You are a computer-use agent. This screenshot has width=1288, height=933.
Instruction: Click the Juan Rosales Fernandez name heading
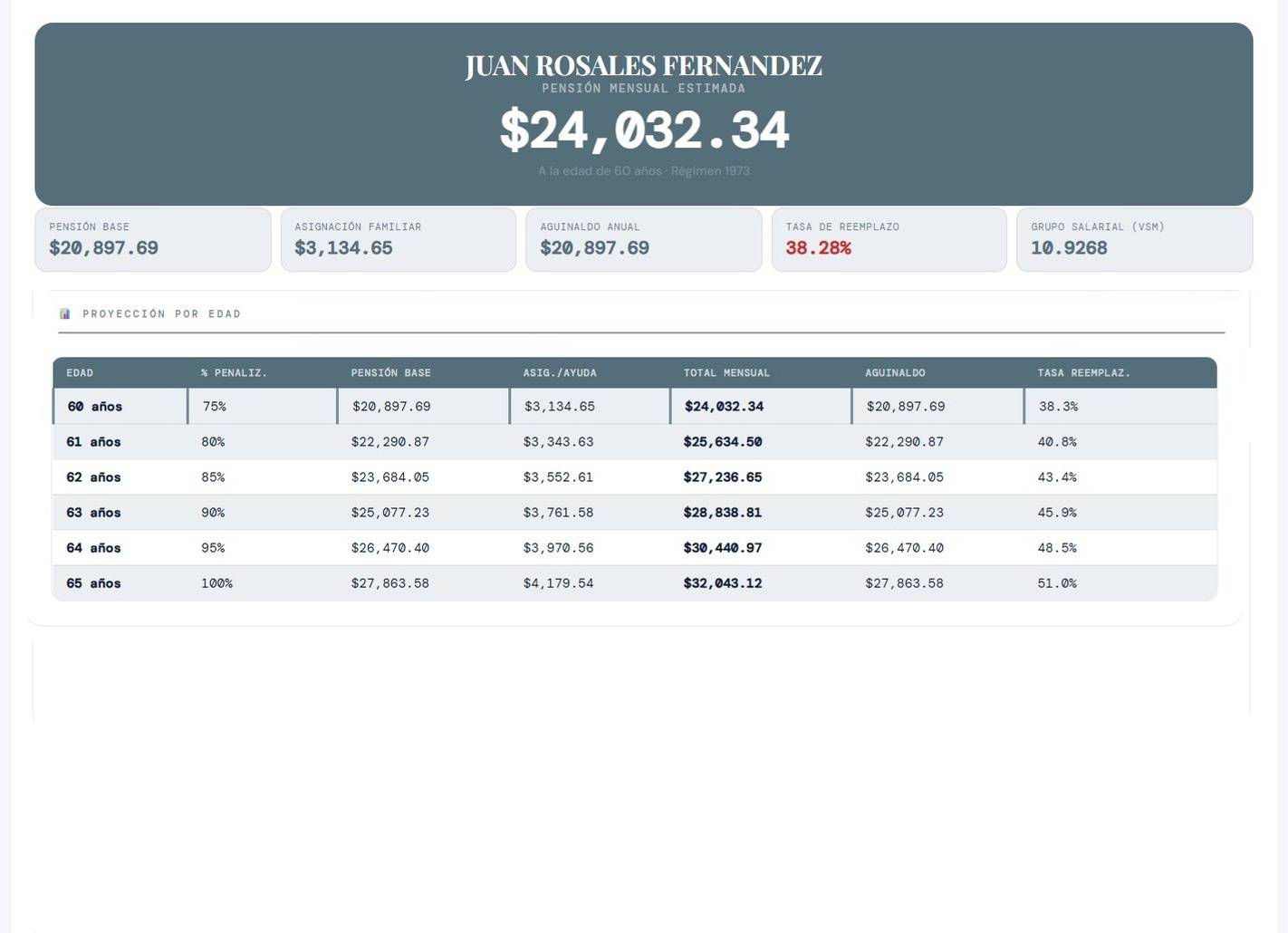[x=644, y=66]
